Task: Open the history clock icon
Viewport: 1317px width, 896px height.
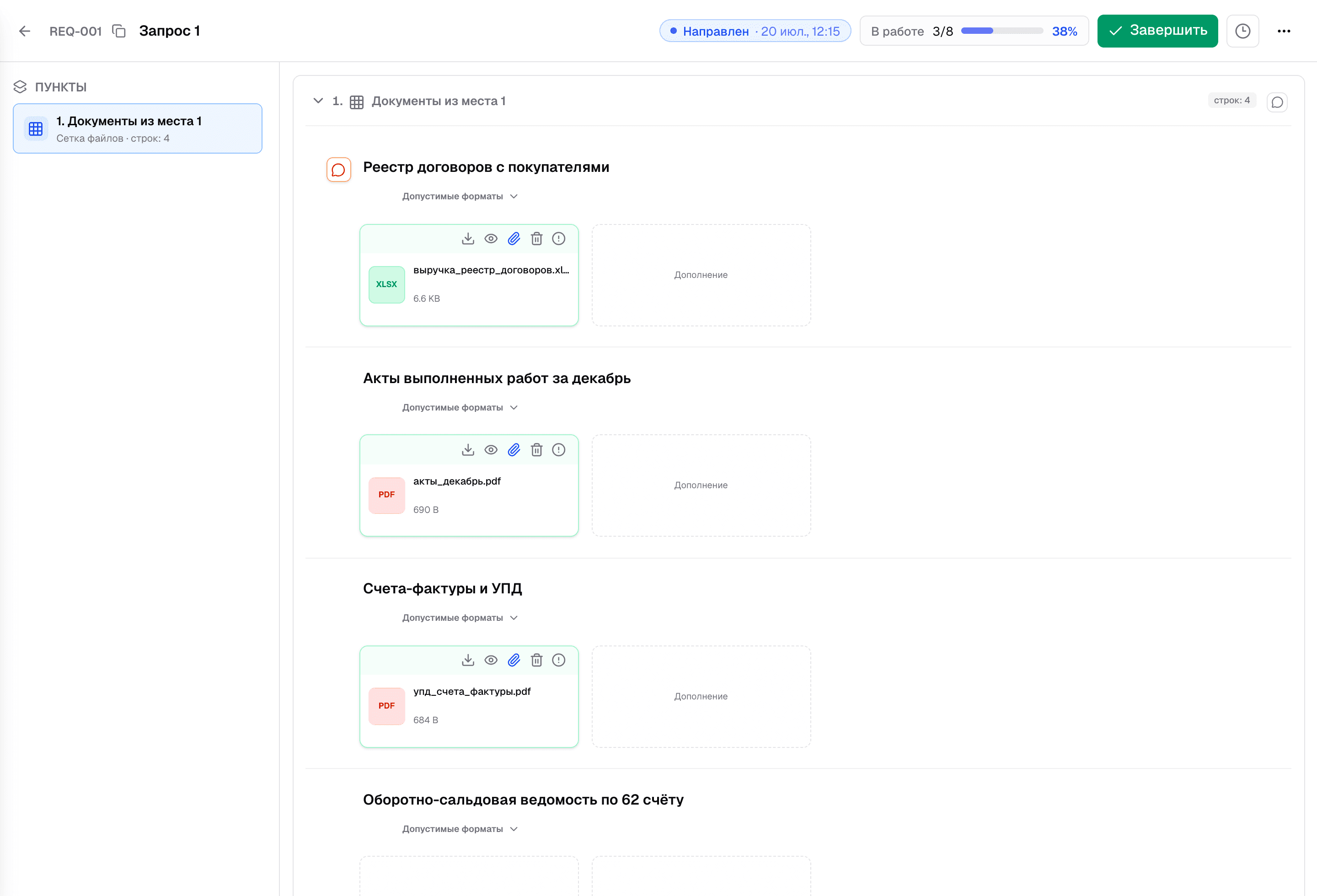Action: tap(1242, 31)
